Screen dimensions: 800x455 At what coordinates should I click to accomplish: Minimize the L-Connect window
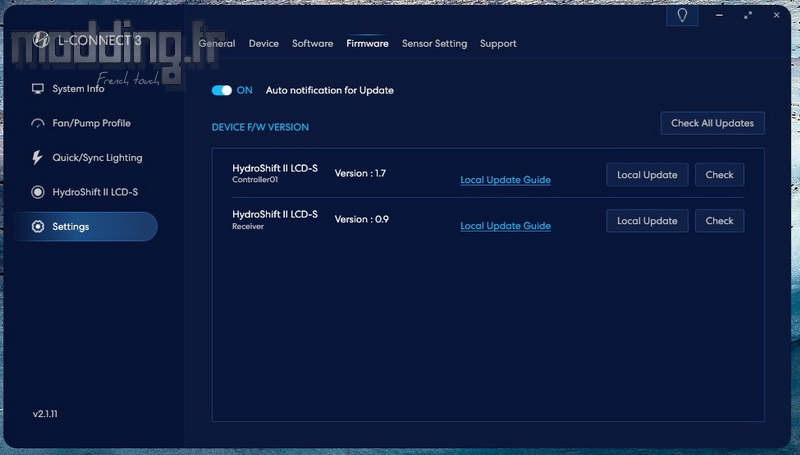coord(721,16)
